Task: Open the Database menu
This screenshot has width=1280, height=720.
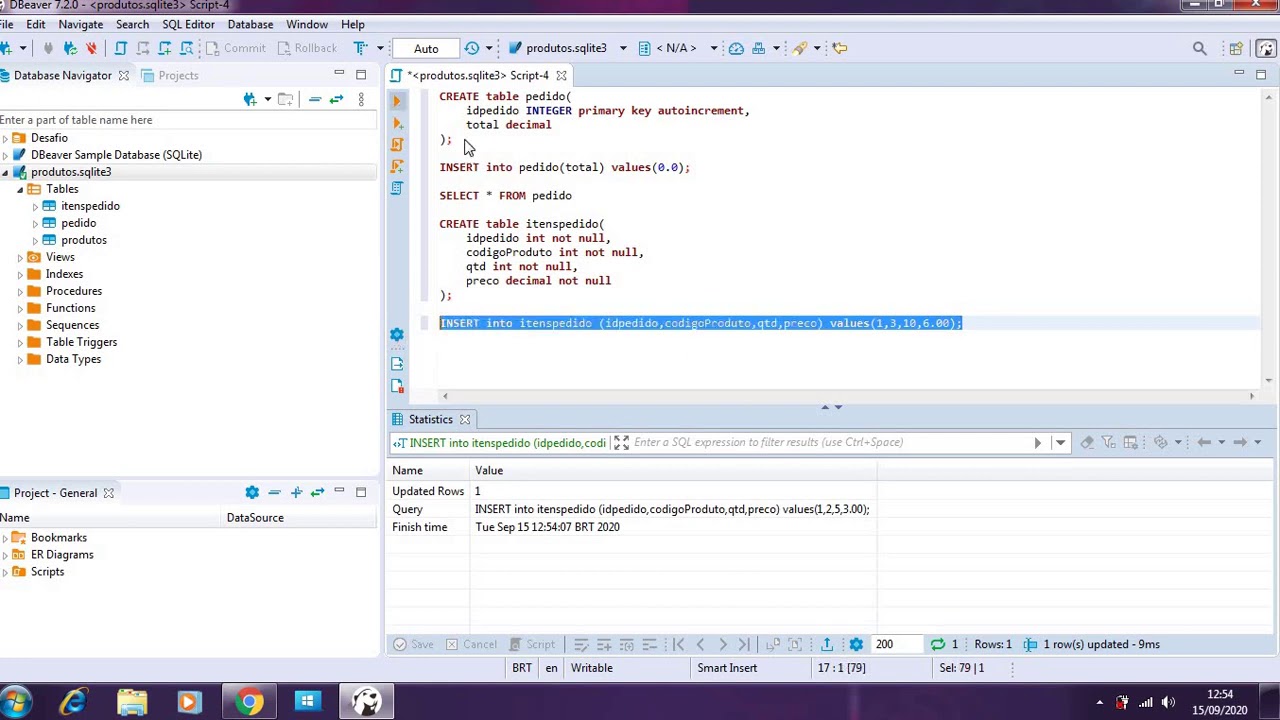Action: [x=250, y=24]
